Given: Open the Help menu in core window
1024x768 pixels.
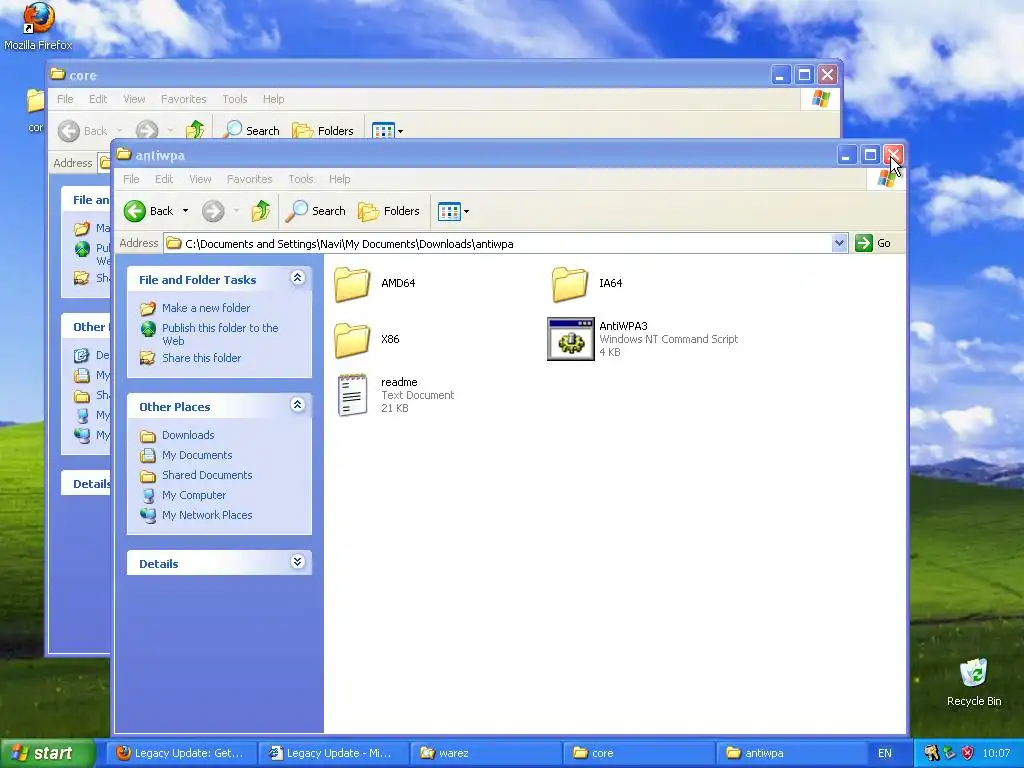Looking at the screenshot, I should (x=274, y=99).
